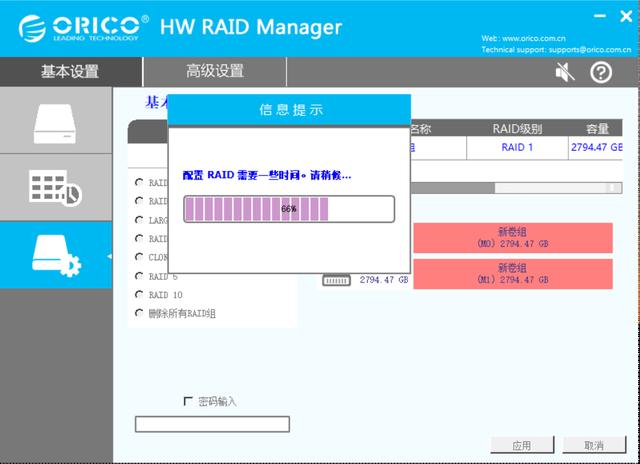The height and width of the screenshot is (464, 640).
Task: Focus the password input field
Action: [x=212, y=424]
